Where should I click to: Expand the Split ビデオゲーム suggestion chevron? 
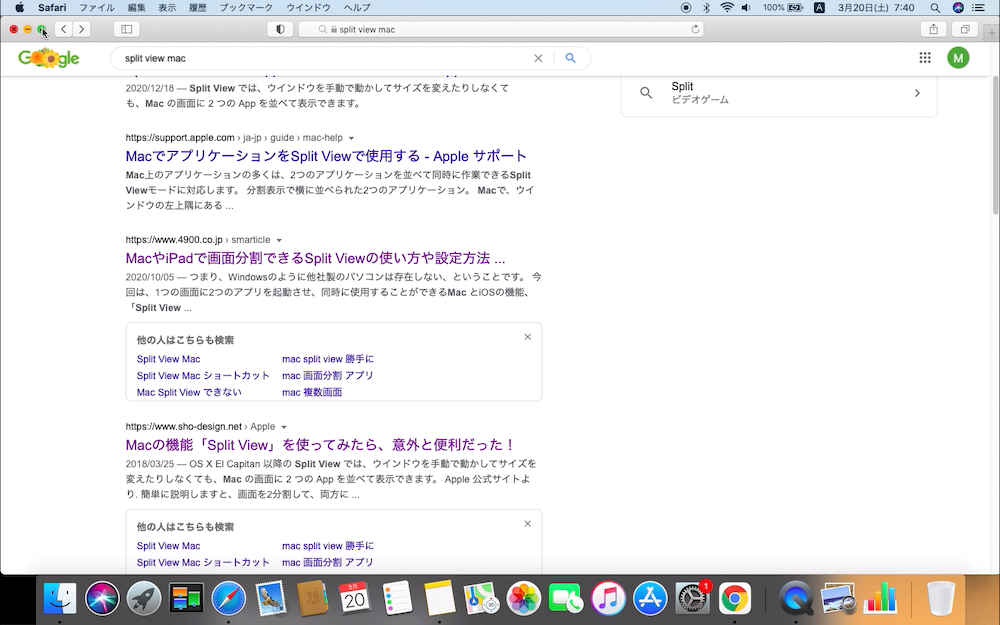(918, 92)
